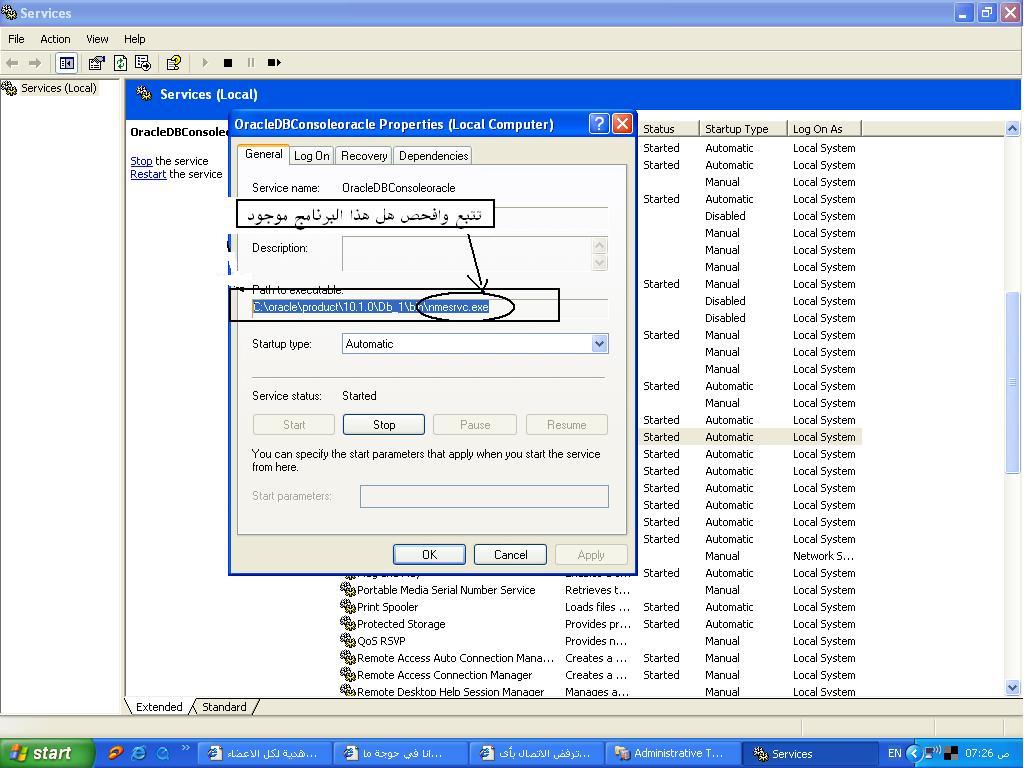
Task: Select the Print Spooler service row
Action: pos(388,607)
